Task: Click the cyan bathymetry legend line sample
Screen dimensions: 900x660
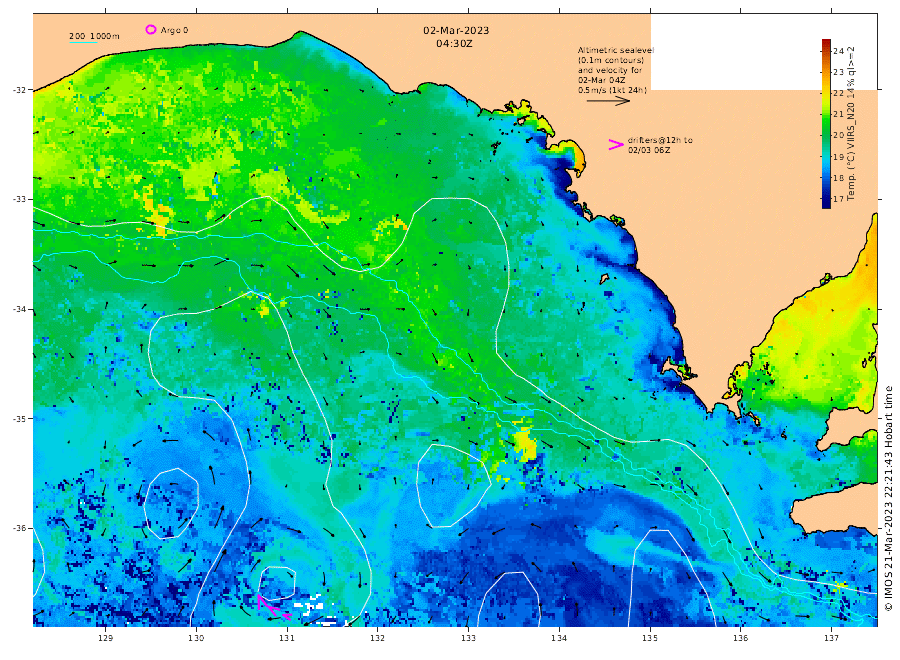Action: click(83, 42)
